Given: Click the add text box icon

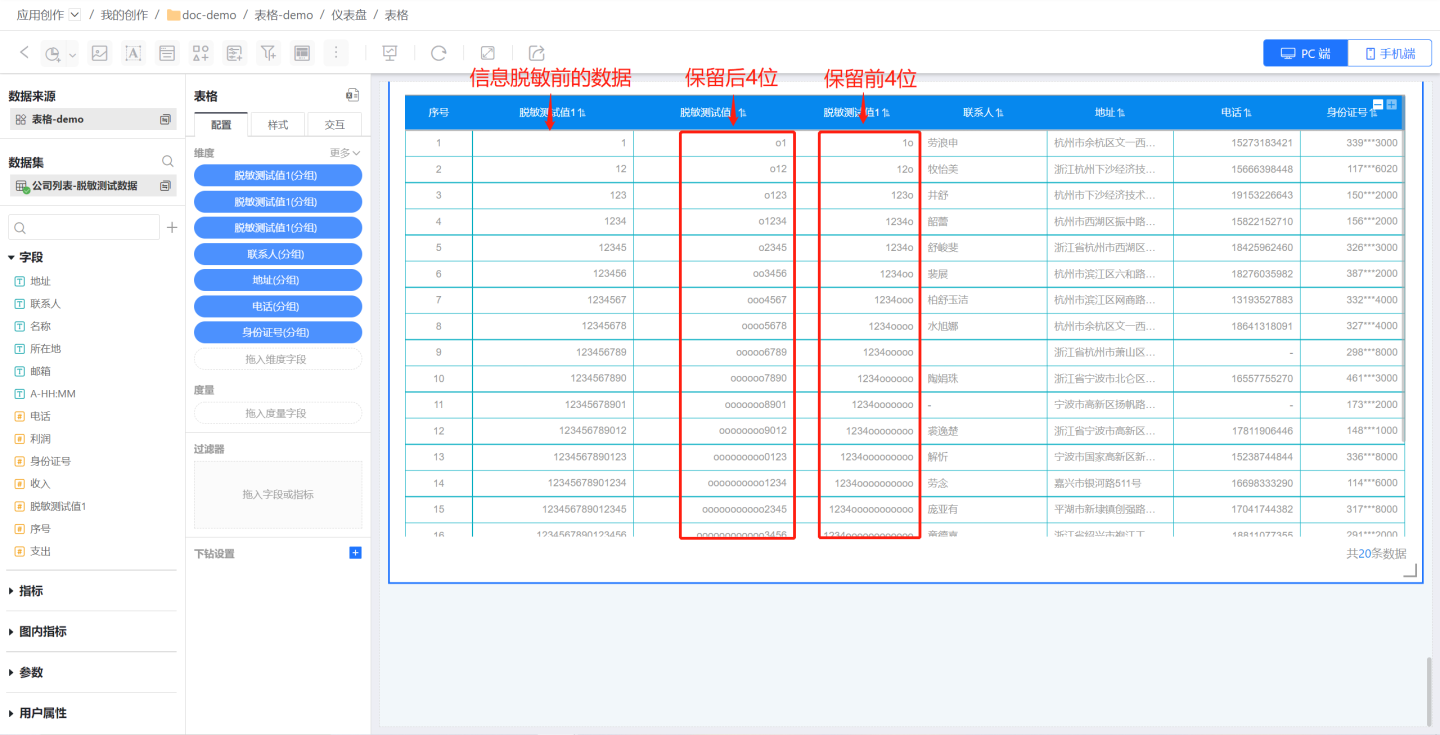Looking at the screenshot, I should (133, 53).
